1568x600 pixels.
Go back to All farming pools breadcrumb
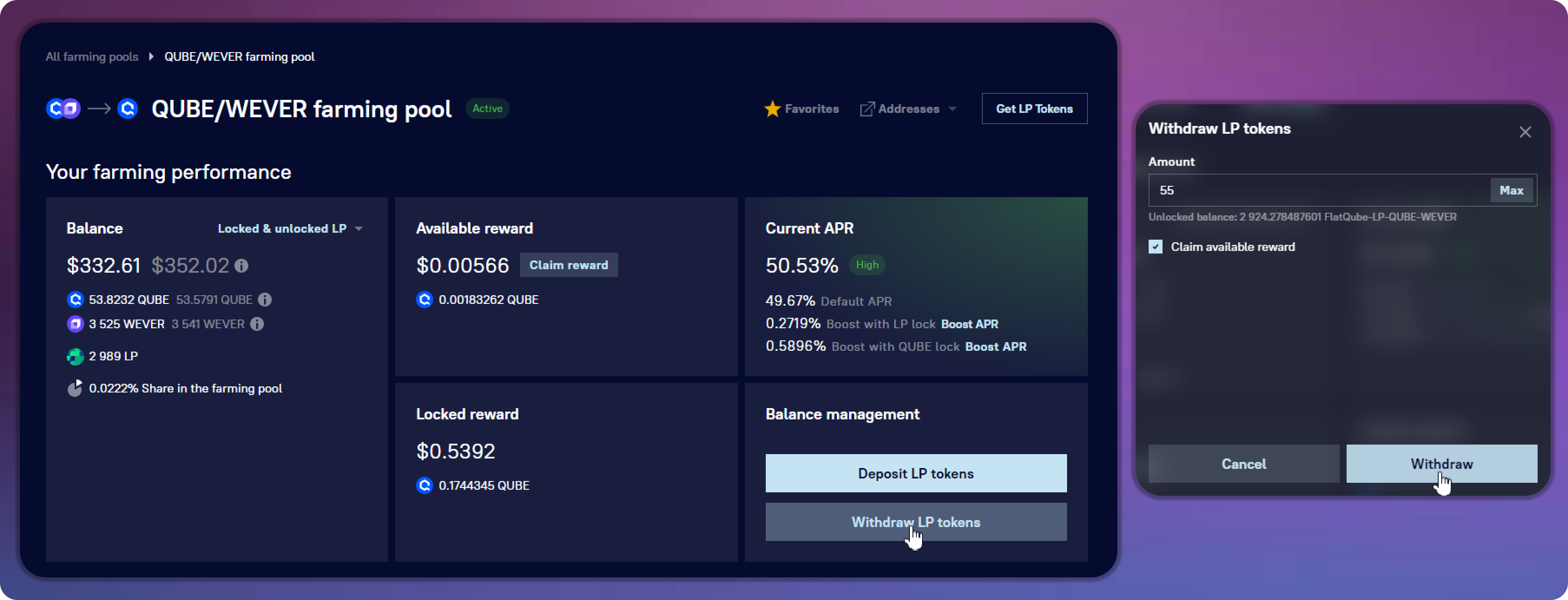(92, 56)
